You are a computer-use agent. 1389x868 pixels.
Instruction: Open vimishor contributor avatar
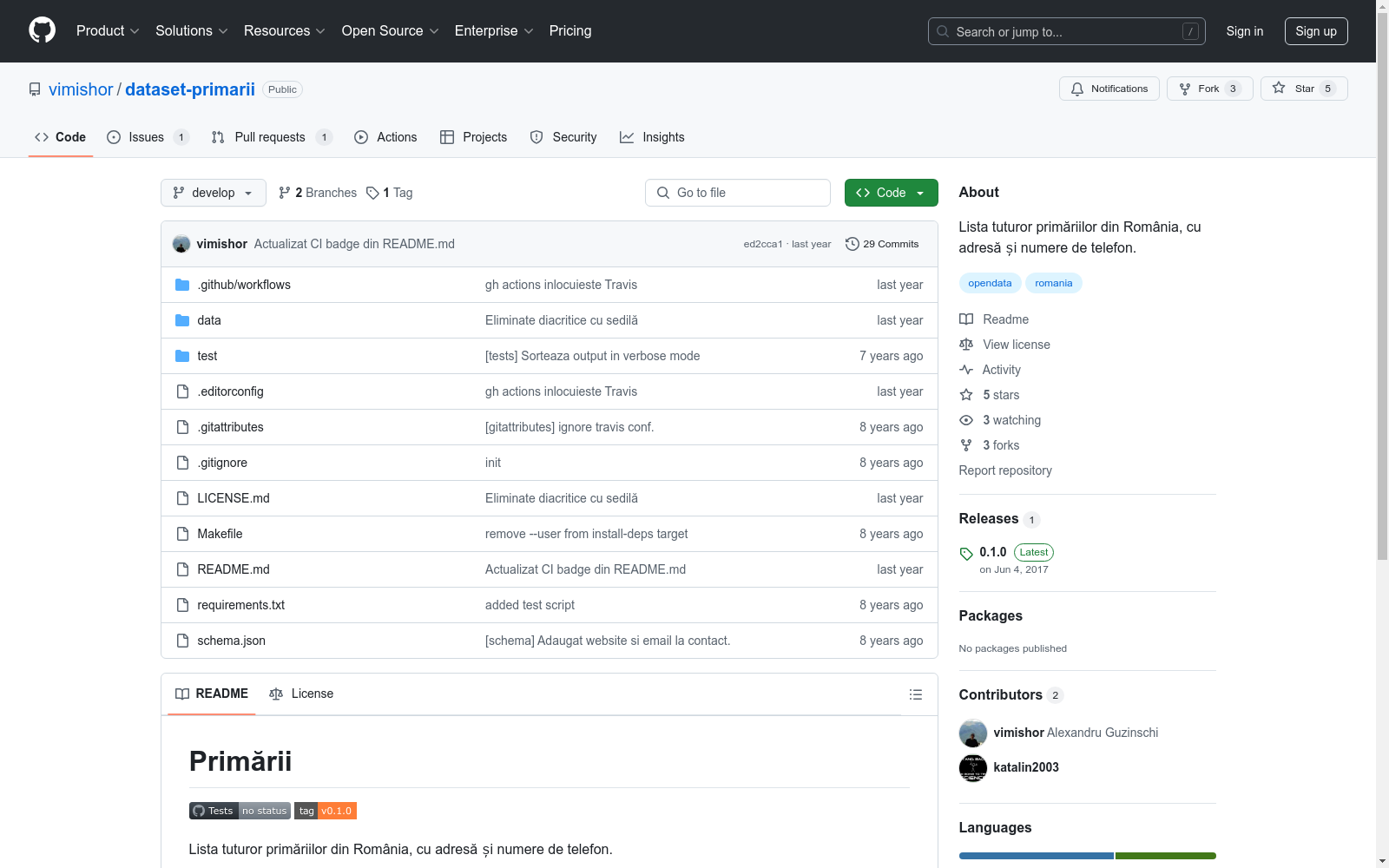[x=973, y=733]
